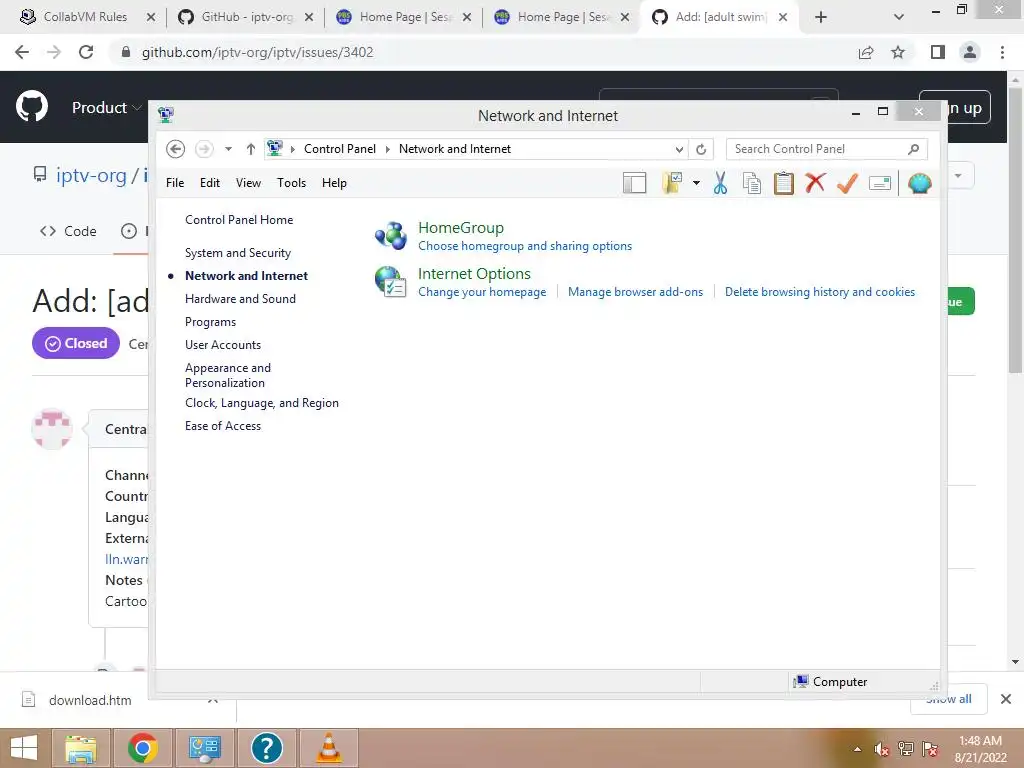Open the Tools menu
This screenshot has width=1024, height=768.
click(x=291, y=183)
